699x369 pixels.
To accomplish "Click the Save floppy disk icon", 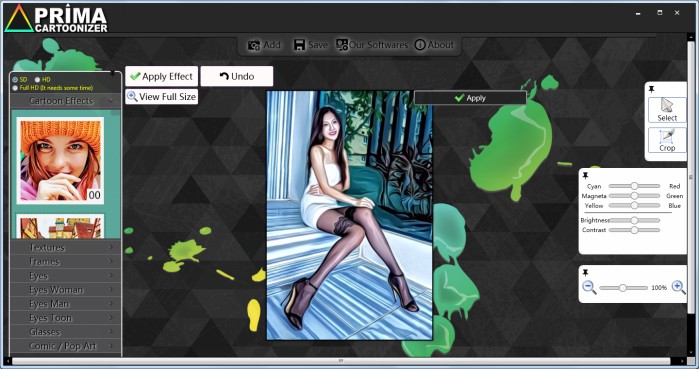I will point(299,45).
